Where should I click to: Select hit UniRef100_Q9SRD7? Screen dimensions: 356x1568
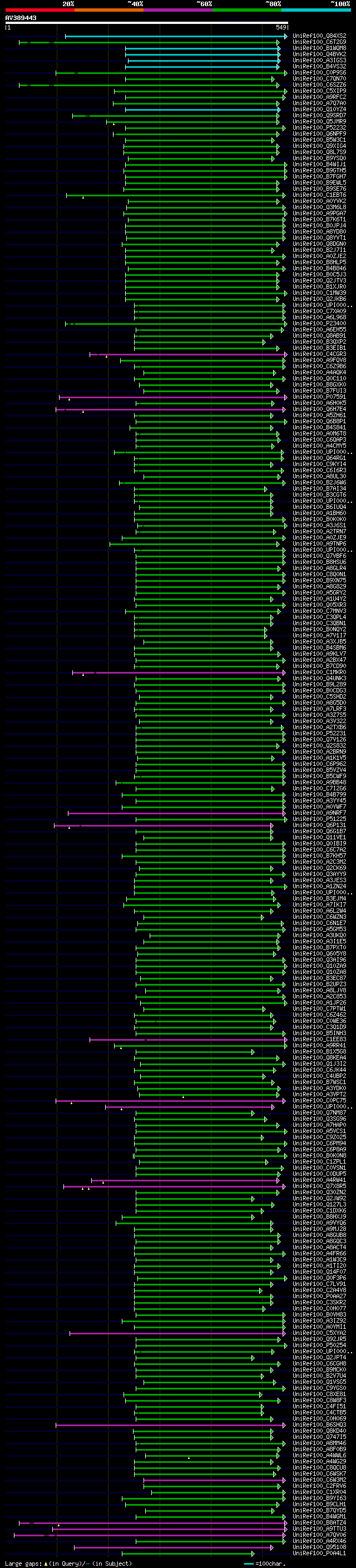tap(319, 116)
